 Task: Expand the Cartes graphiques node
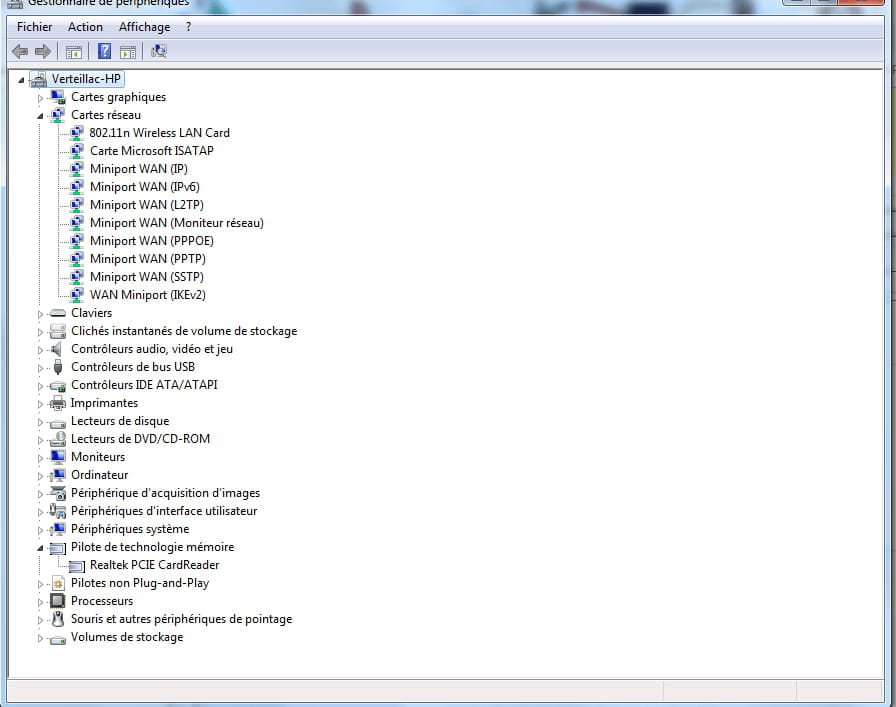click(40, 98)
